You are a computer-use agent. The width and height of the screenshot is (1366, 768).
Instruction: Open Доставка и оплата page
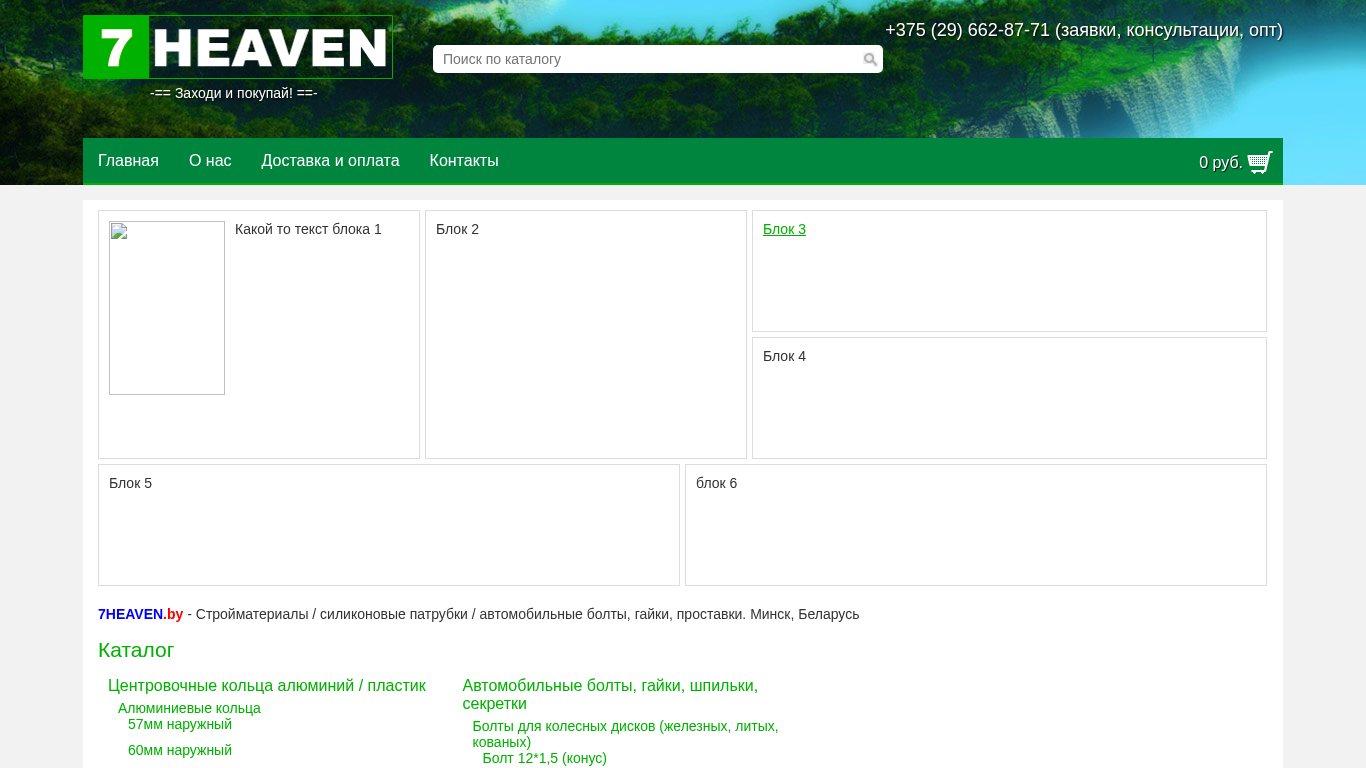point(330,161)
